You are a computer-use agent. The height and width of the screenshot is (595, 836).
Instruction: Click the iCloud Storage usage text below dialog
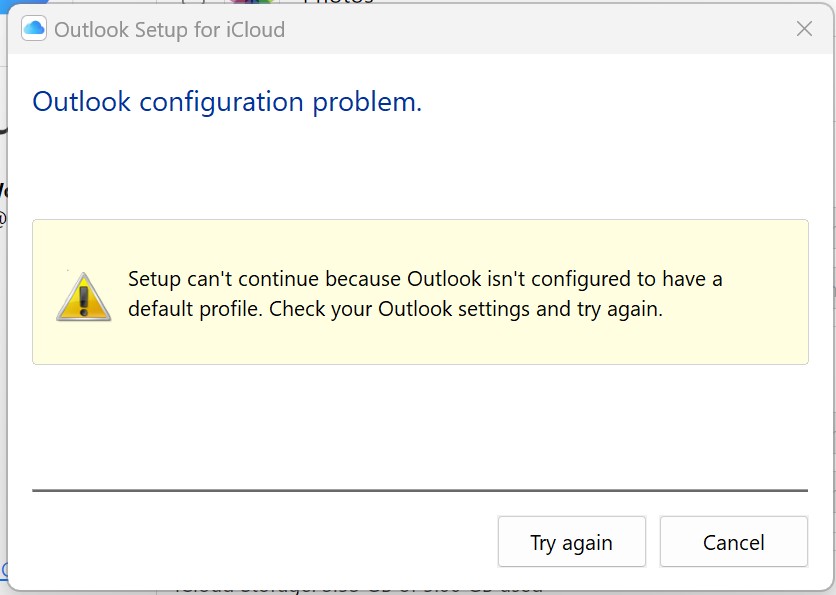tap(360, 588)
